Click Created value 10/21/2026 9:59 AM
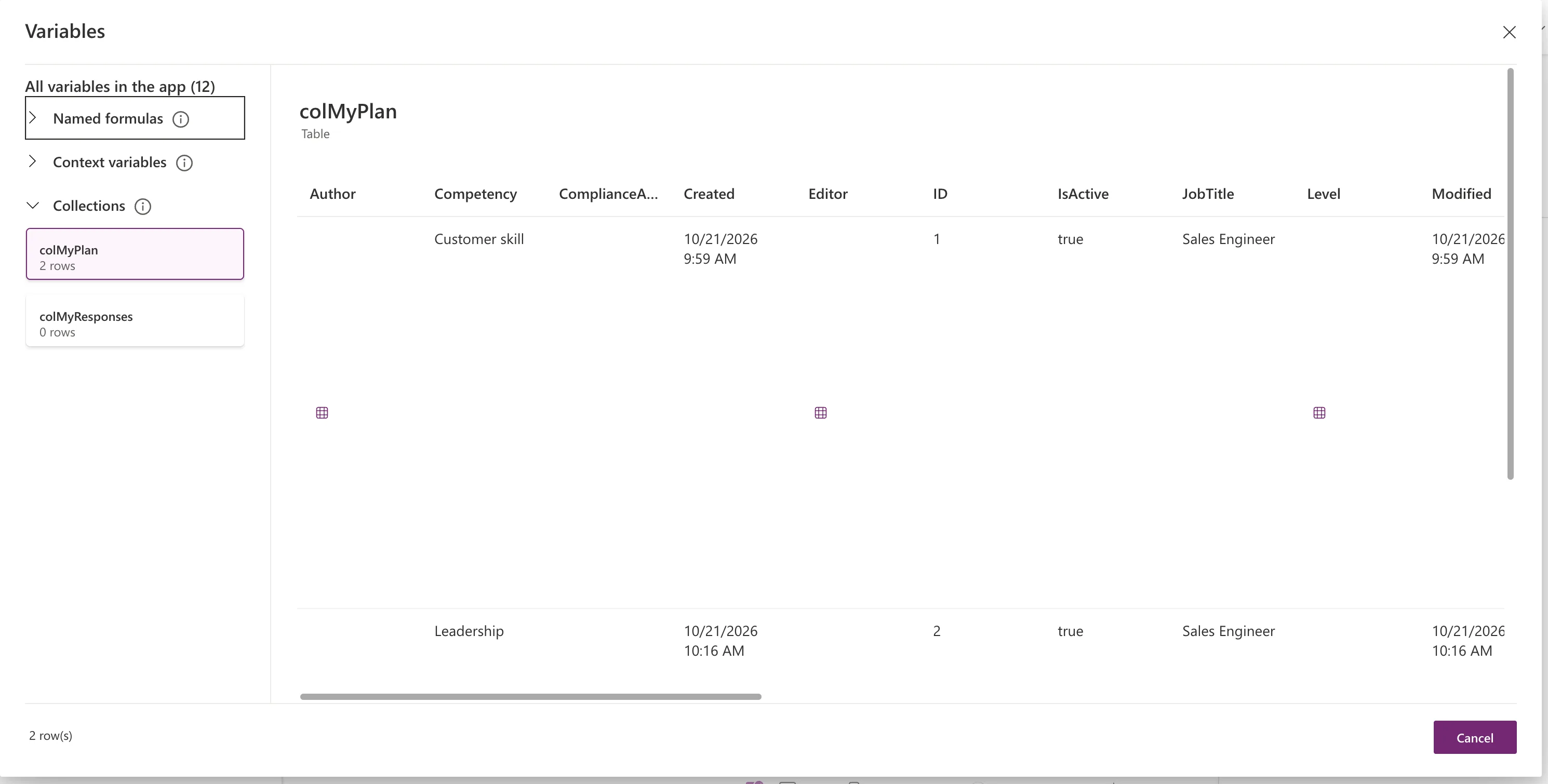Screen dimensions: 1548x784 [720, 249]
